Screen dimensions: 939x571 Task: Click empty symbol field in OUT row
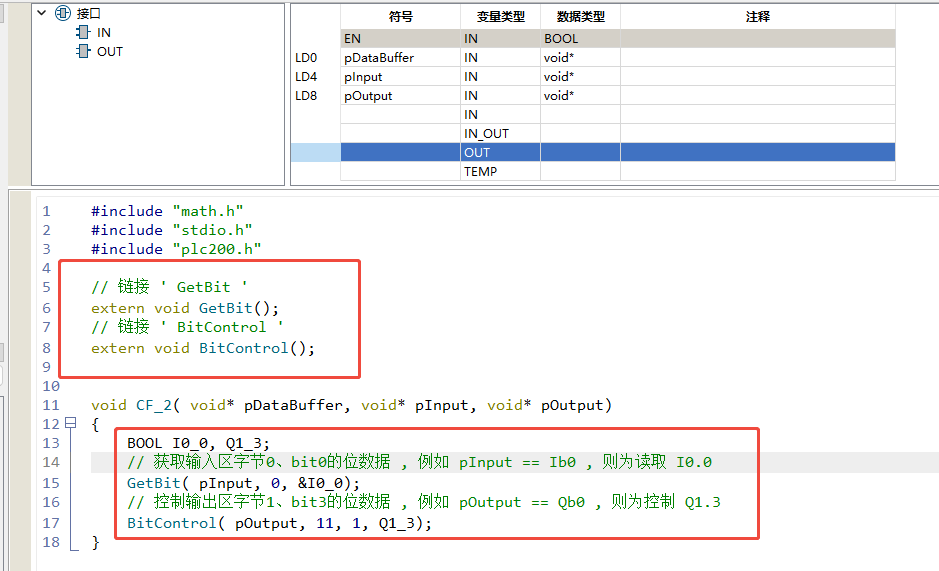pos(401,153)
